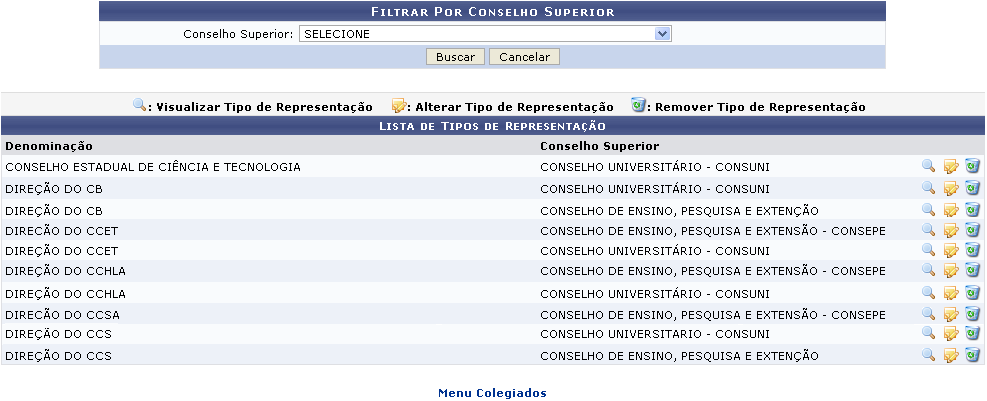This screenshot has height=401, width=987.
Task: Click the Denominação column header
Action: [49, 146]
